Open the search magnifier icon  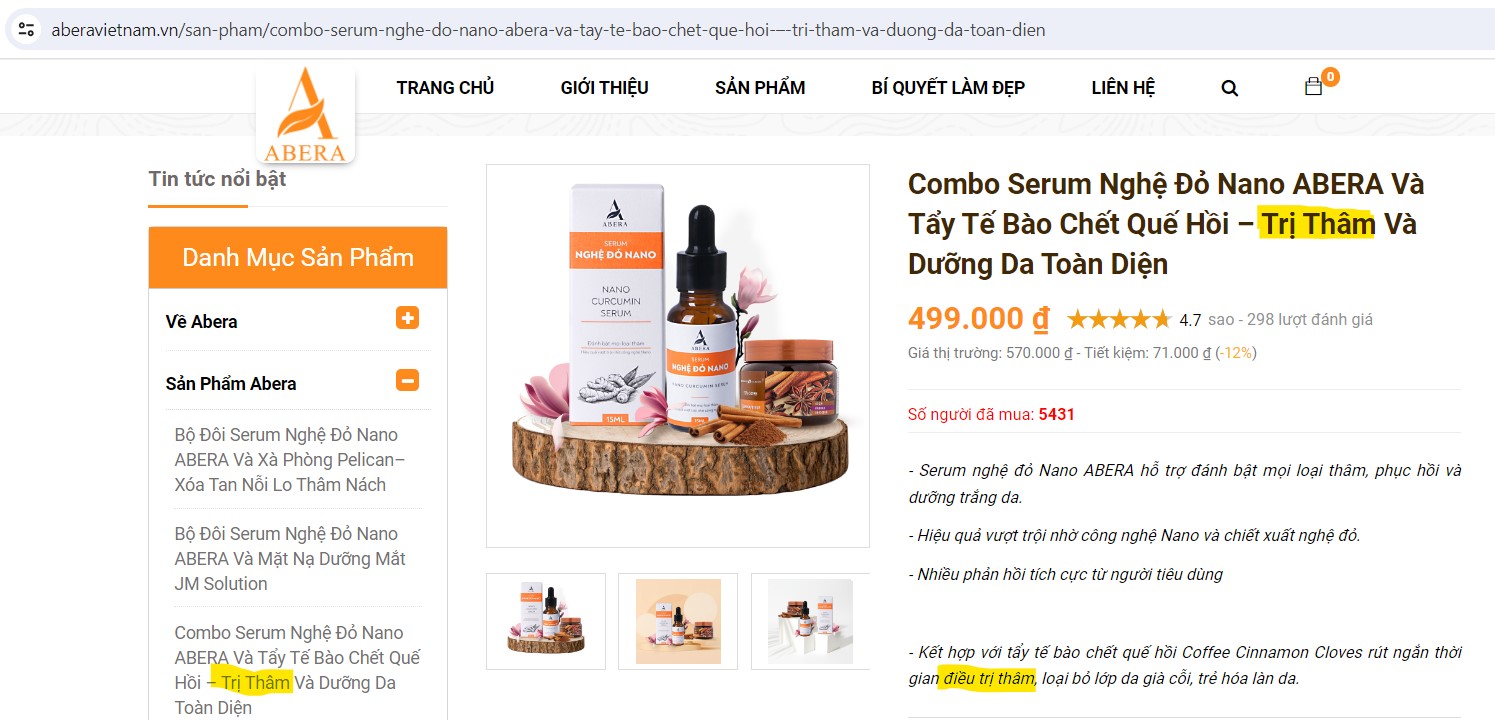coord(1230,88)
